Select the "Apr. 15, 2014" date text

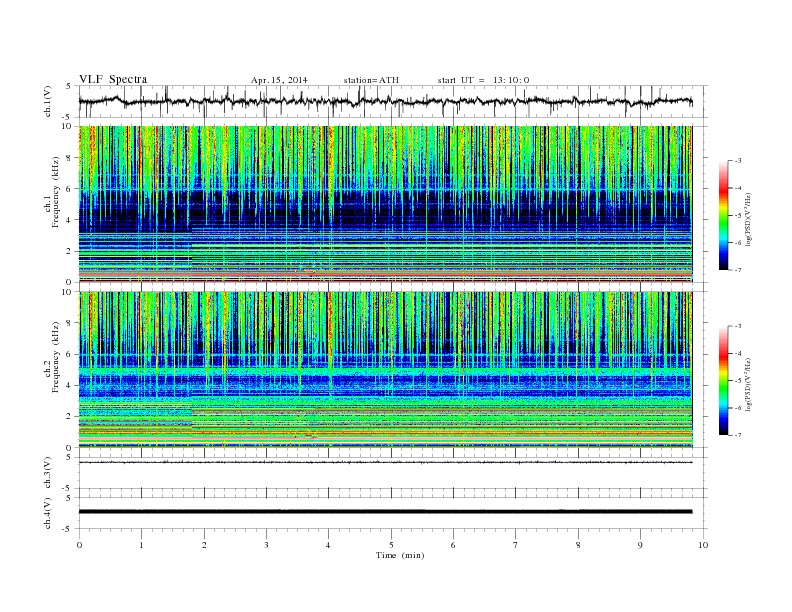[279, 80]
